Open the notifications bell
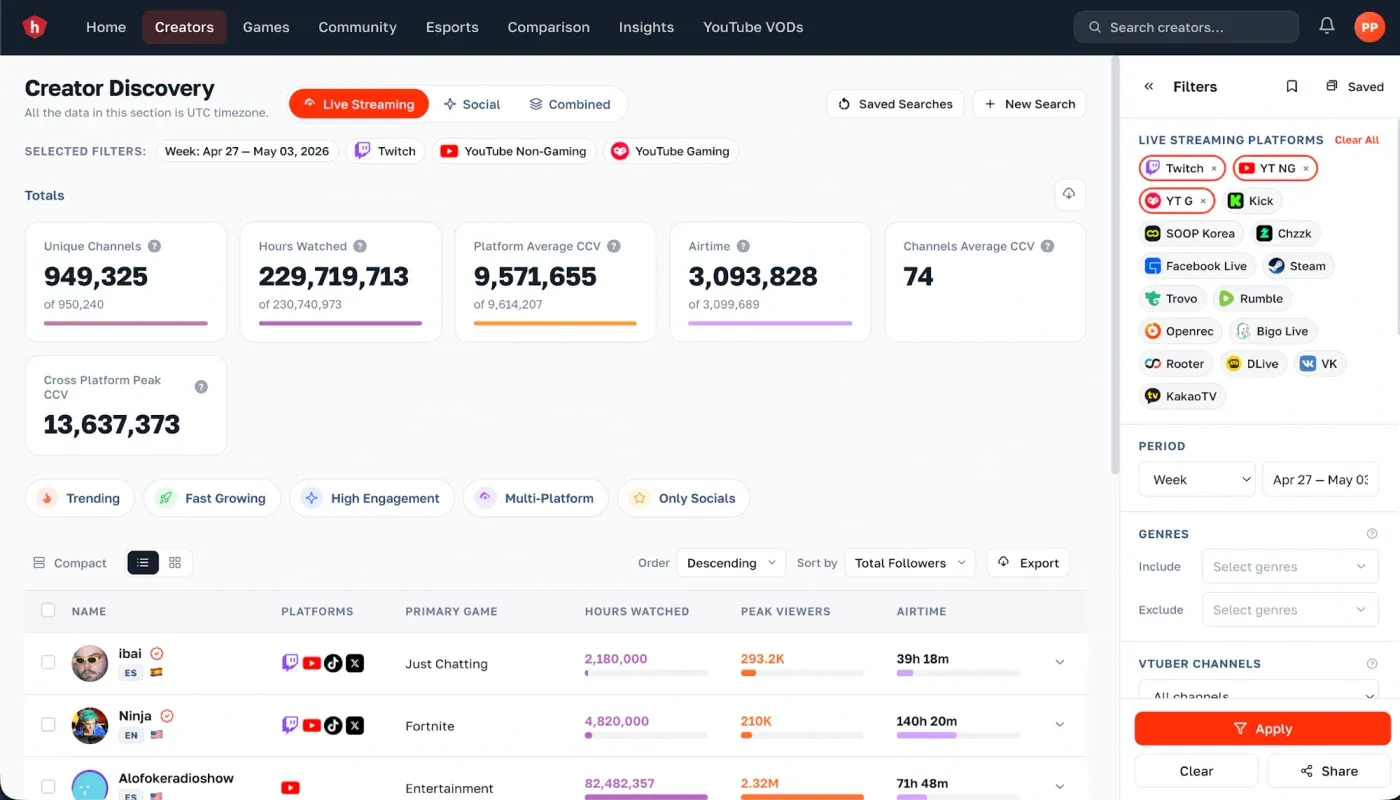Screen dimensions: 1400x800 coord(1327,26)
